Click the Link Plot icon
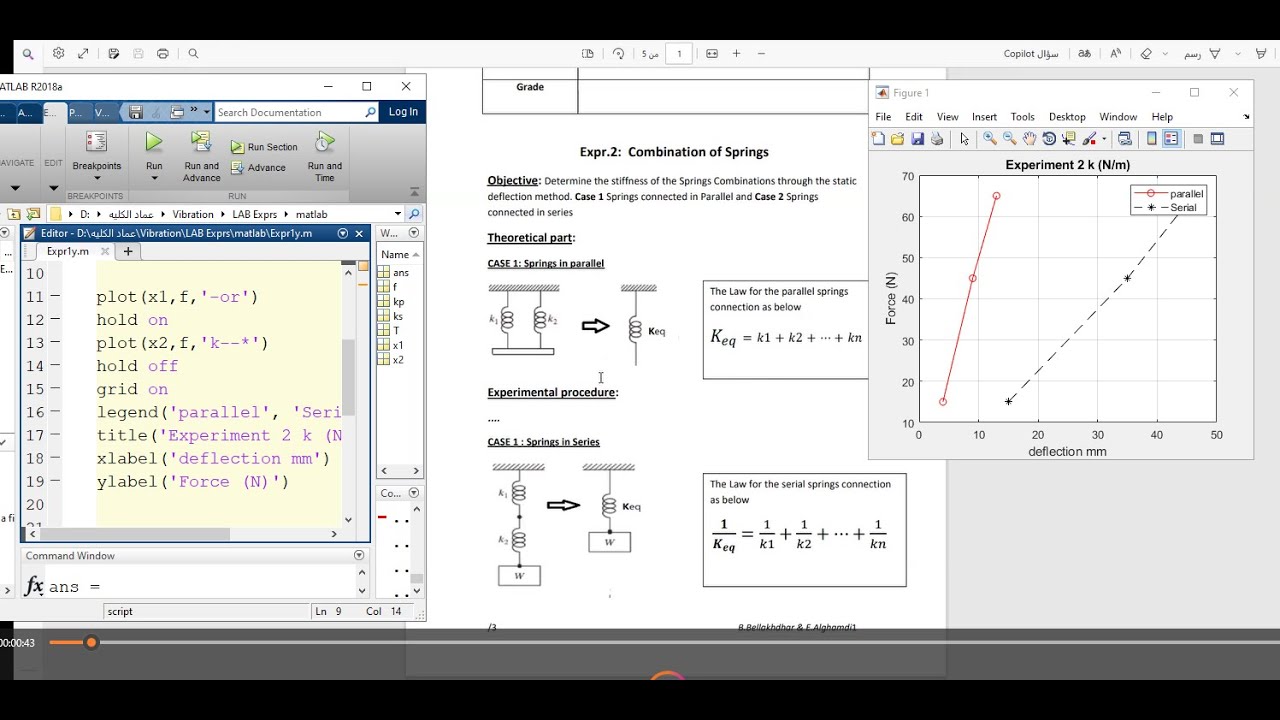 click(1125, 139)
